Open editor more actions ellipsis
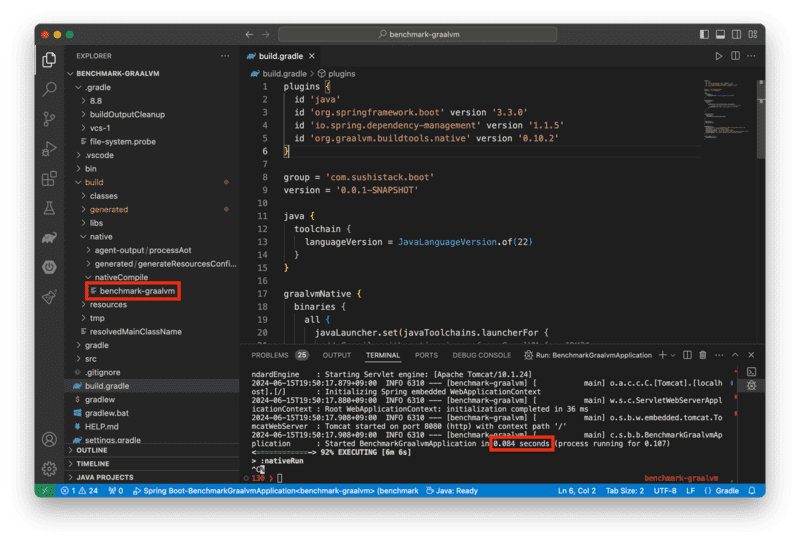The image size is (800, 543). click(x=752, y=56)
